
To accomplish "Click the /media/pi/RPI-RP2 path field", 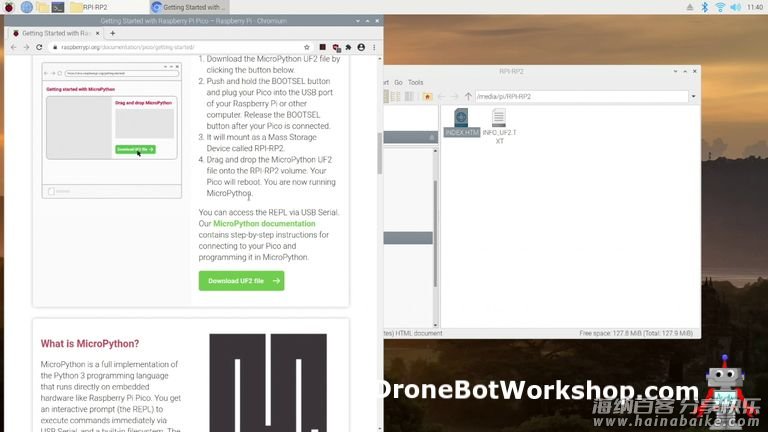I will 581,96.
